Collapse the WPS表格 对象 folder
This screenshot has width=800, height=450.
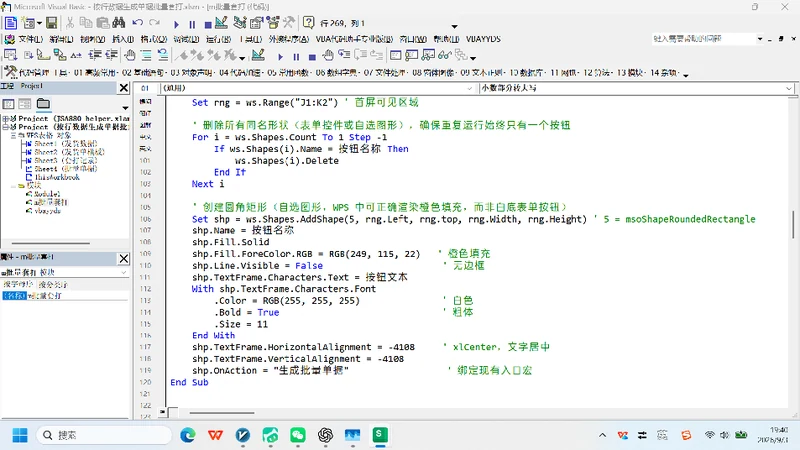tap(13, 135)
